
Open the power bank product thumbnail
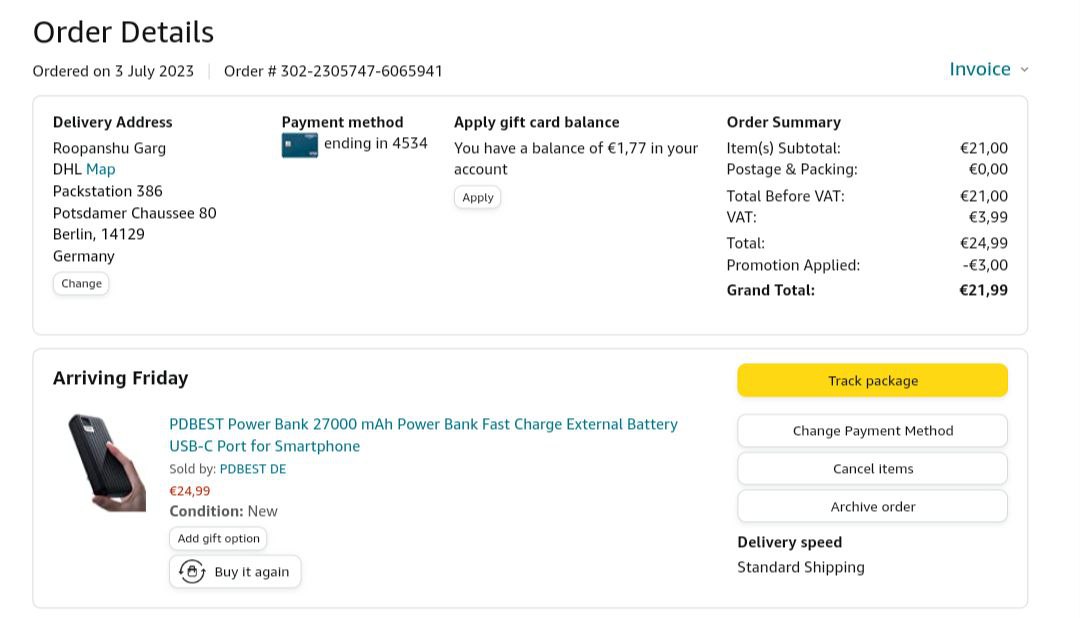click(107, 462)
